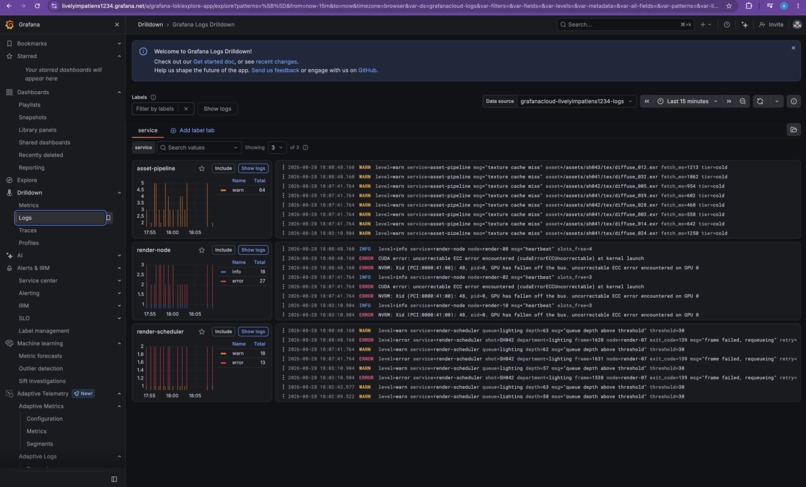806x487 pixels.
Task: Show logs for render-scheduler
Action: click(x=253, y=332)
